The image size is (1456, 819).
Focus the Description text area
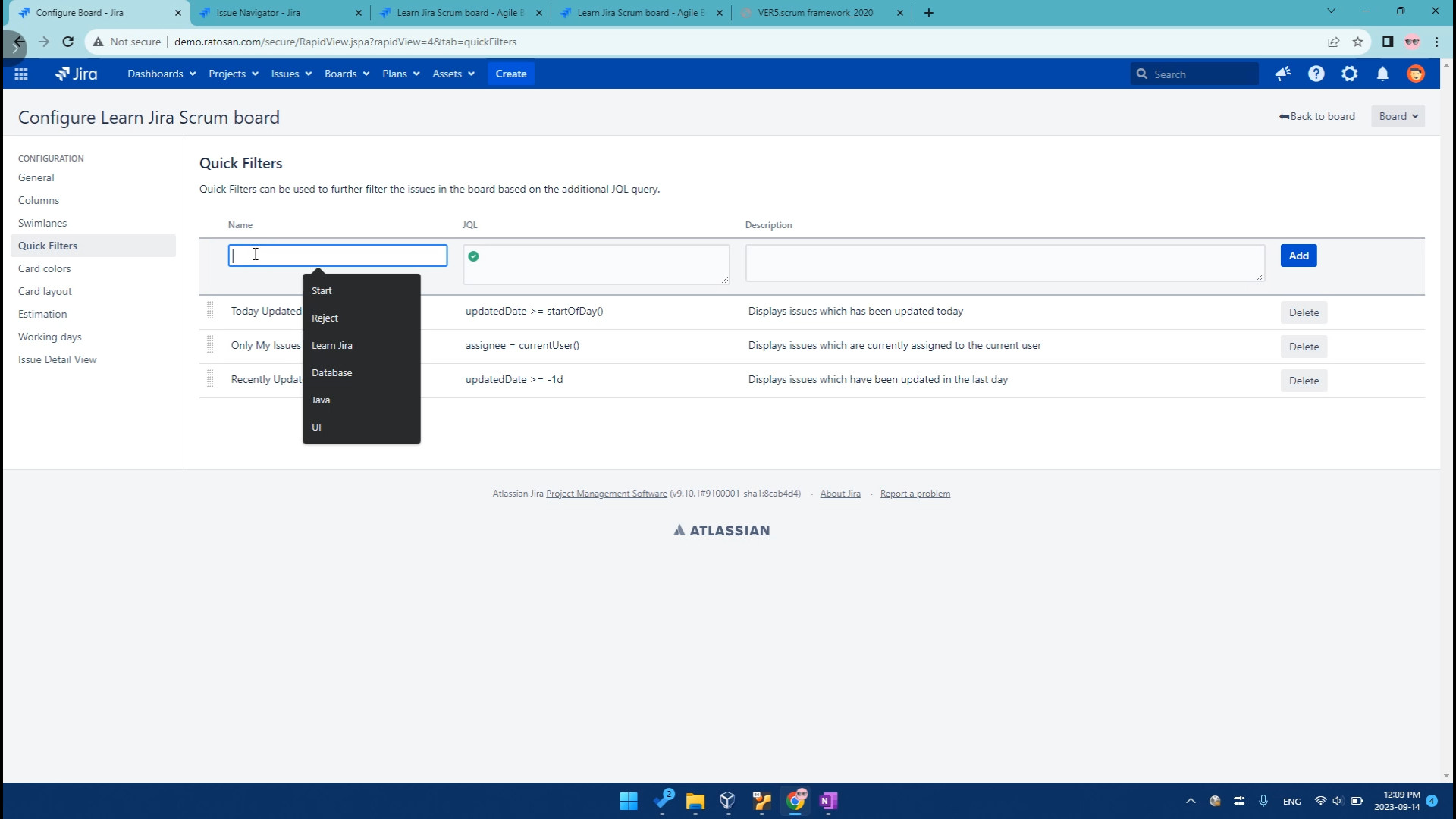[1005, 263]
